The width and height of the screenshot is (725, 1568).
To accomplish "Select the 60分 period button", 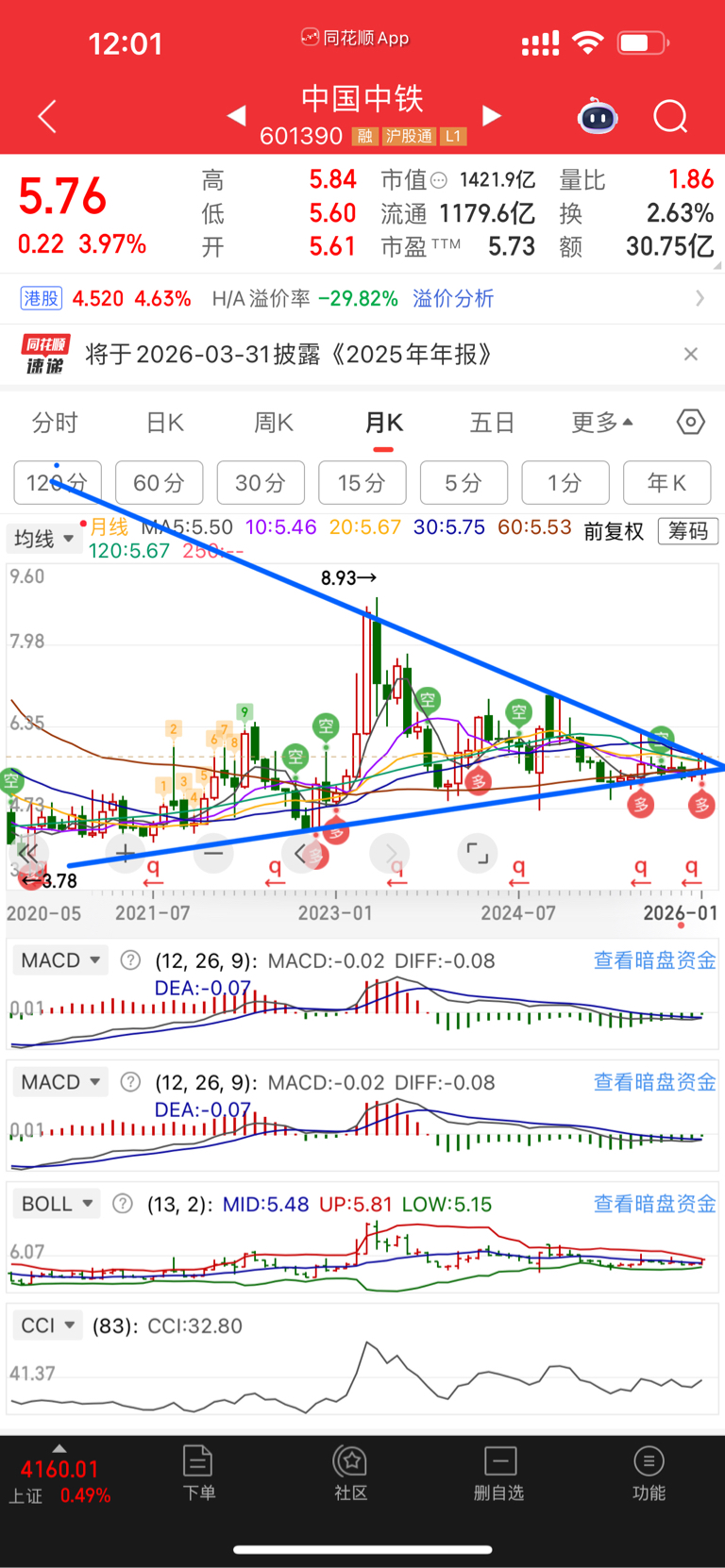I will (159, 483).
